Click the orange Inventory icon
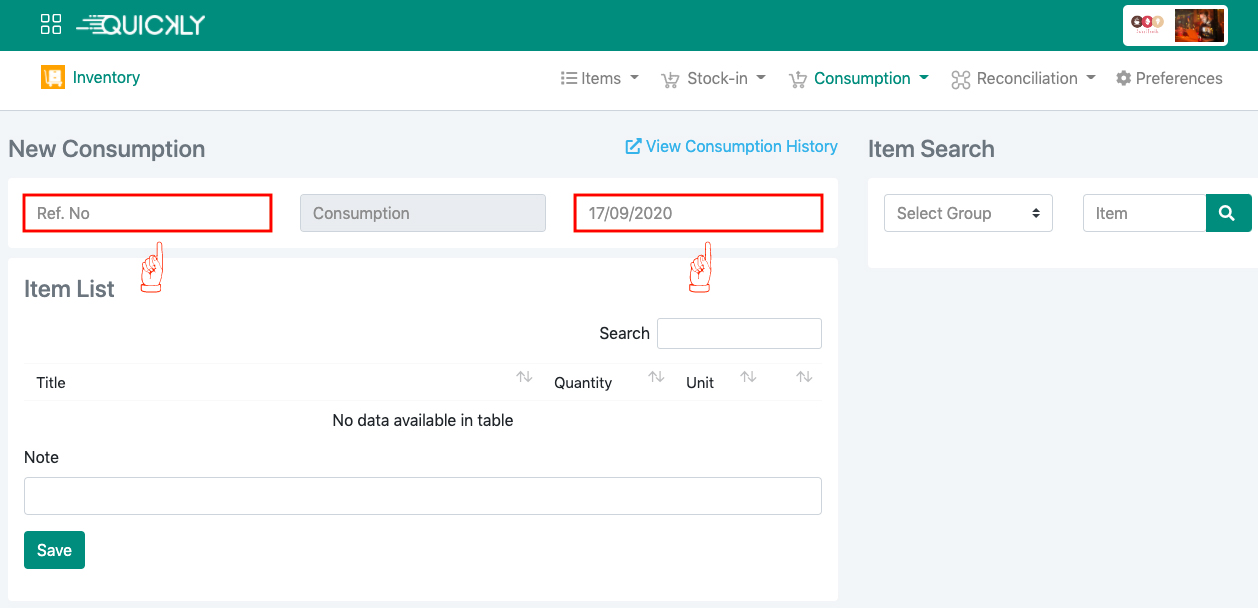The width and height of the screenshot is (1258, 608). [52, 77]
